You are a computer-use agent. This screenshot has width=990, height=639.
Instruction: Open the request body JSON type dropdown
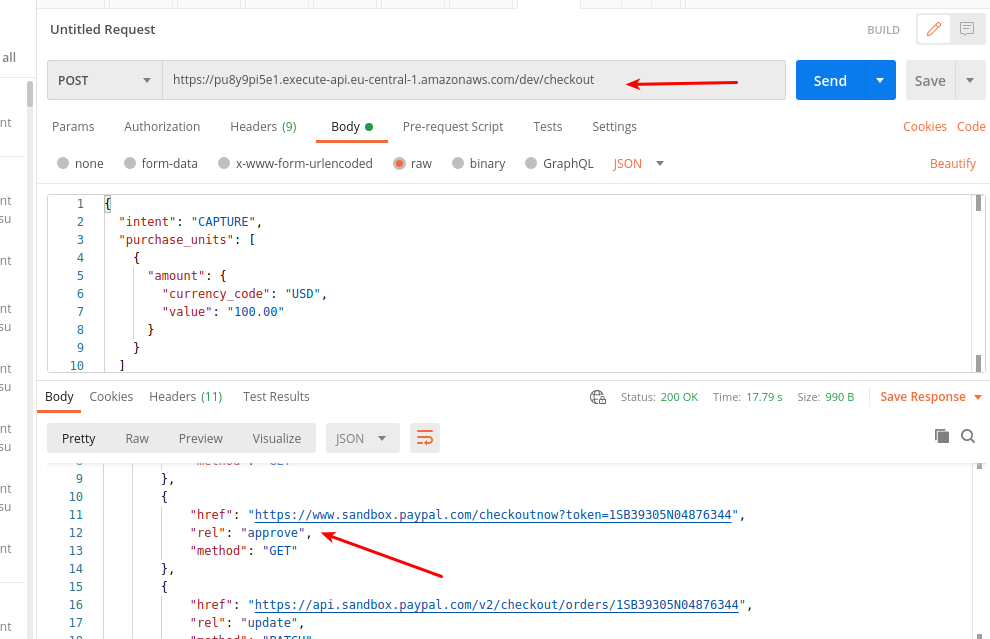638,164
